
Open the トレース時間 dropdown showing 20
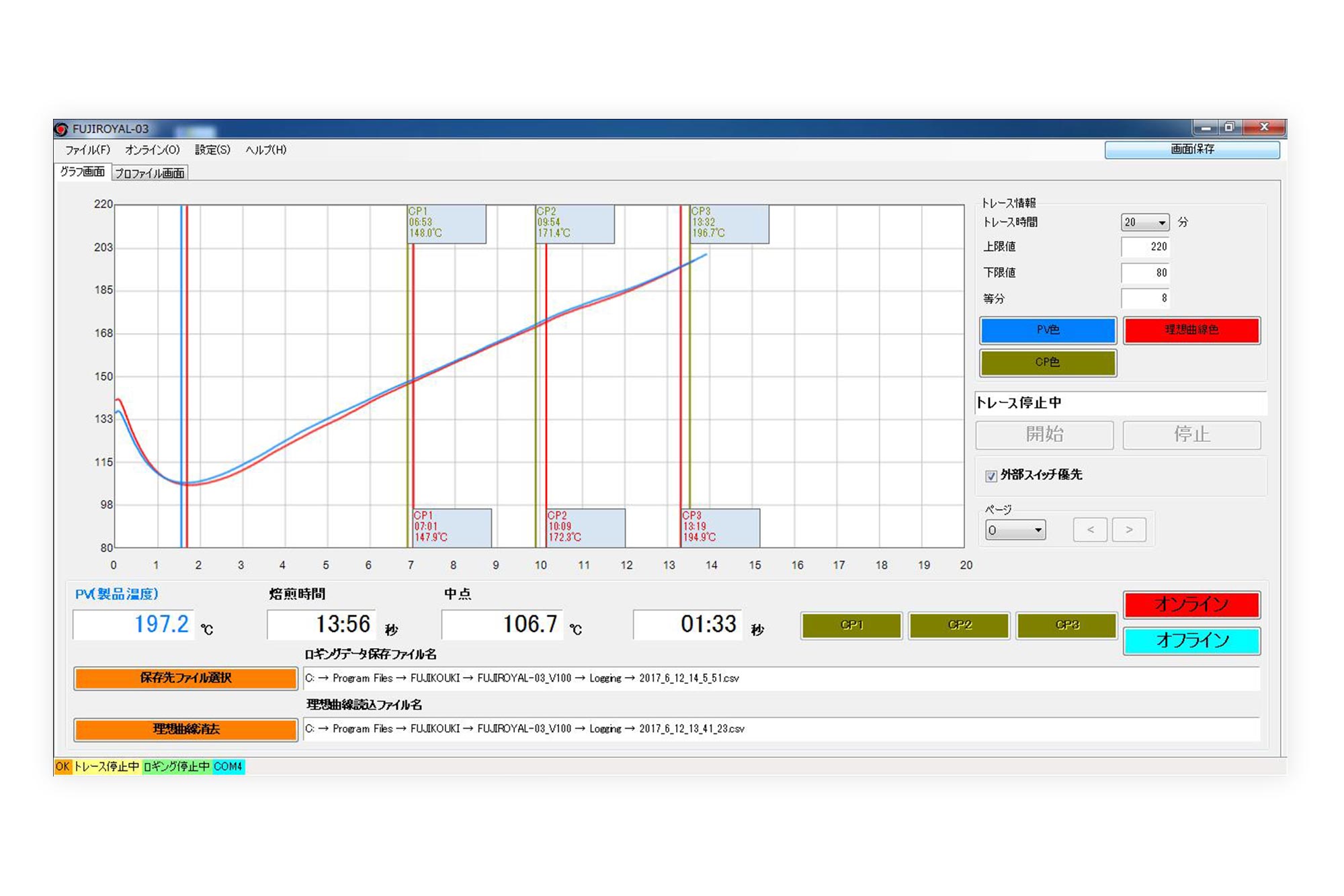tap(1145, 222)
